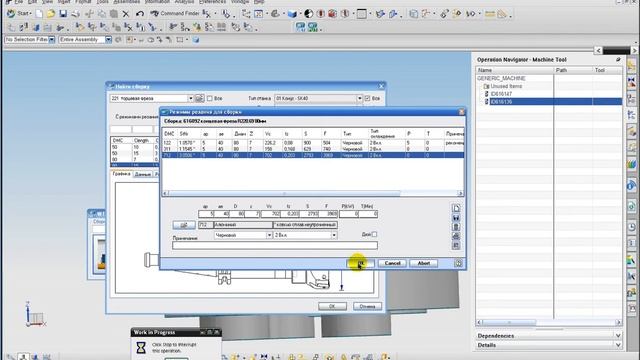Toggle the Все checkbox beside tool type

(210, 98)
